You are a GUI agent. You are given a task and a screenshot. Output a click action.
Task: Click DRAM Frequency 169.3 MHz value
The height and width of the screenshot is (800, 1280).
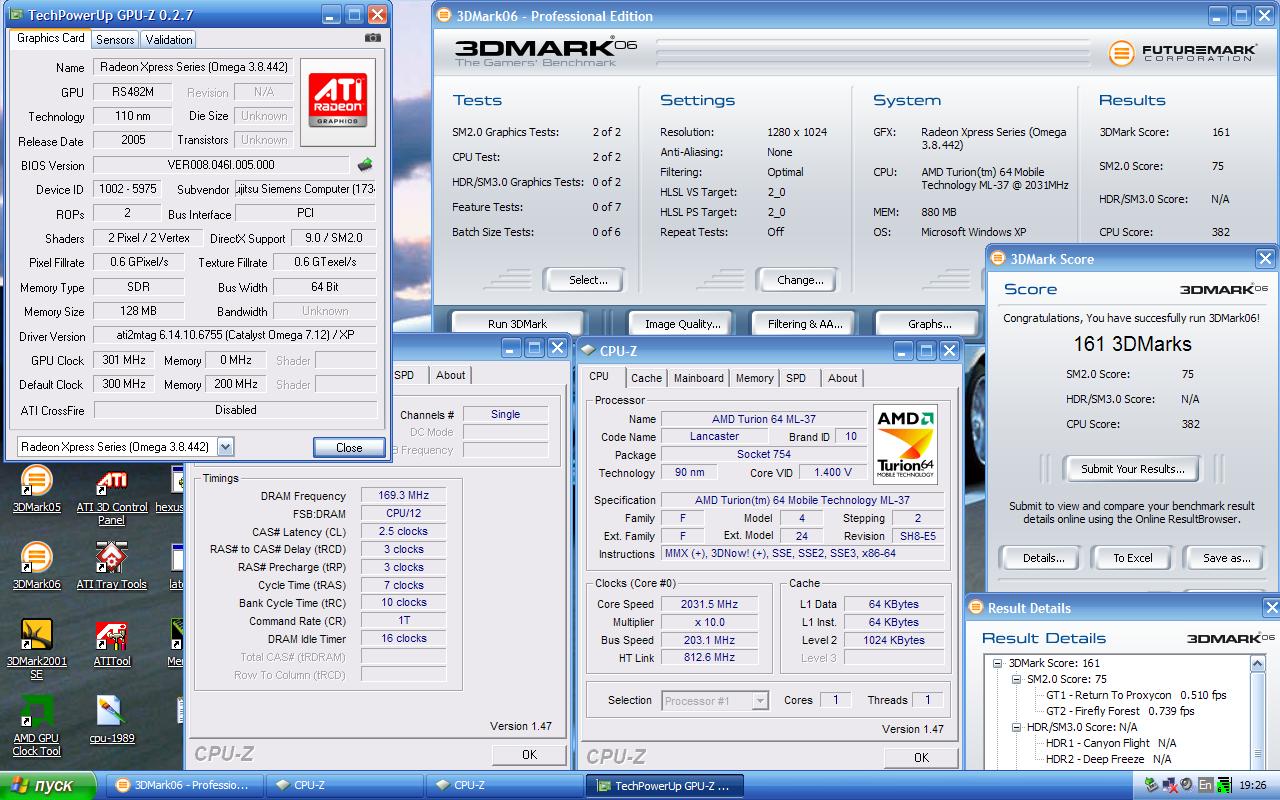coord(403,495)
